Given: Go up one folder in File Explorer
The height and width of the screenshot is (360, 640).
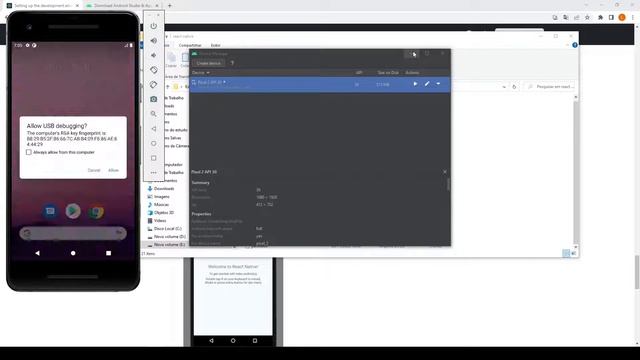Looking at the screenshot, I should click(168, 87).
